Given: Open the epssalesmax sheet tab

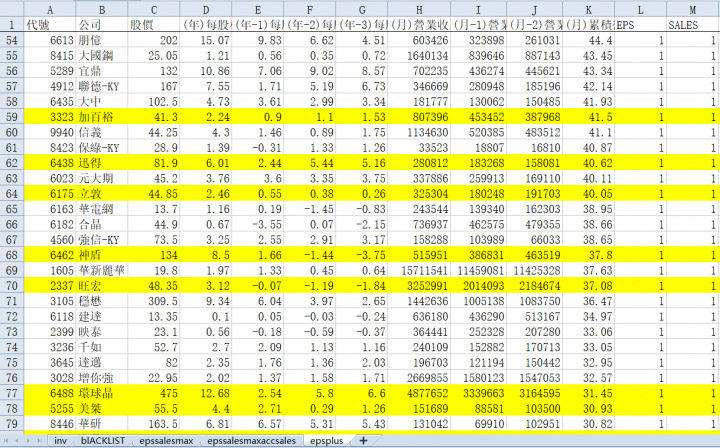Looking at the screenshot, I should [x=166, y=441].
